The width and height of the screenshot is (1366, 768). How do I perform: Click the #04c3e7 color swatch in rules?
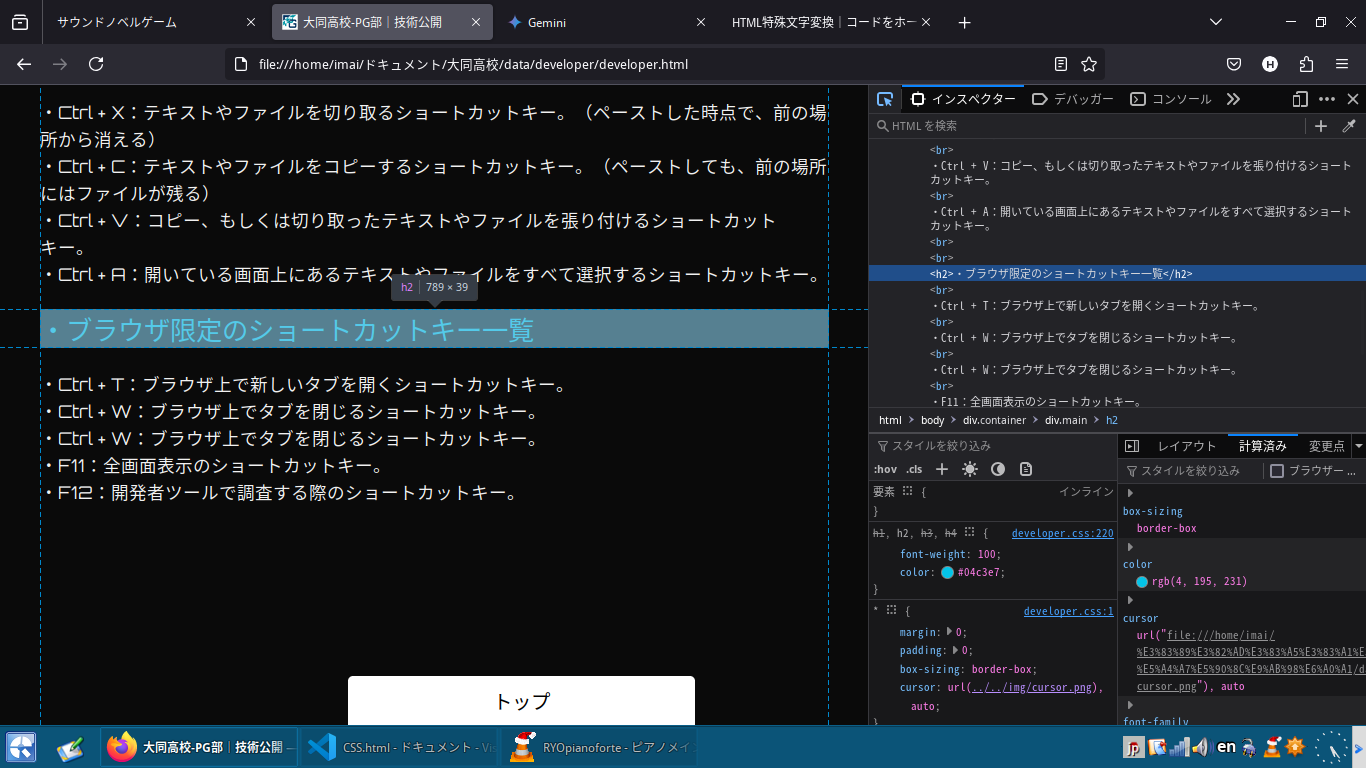[947, 573]
